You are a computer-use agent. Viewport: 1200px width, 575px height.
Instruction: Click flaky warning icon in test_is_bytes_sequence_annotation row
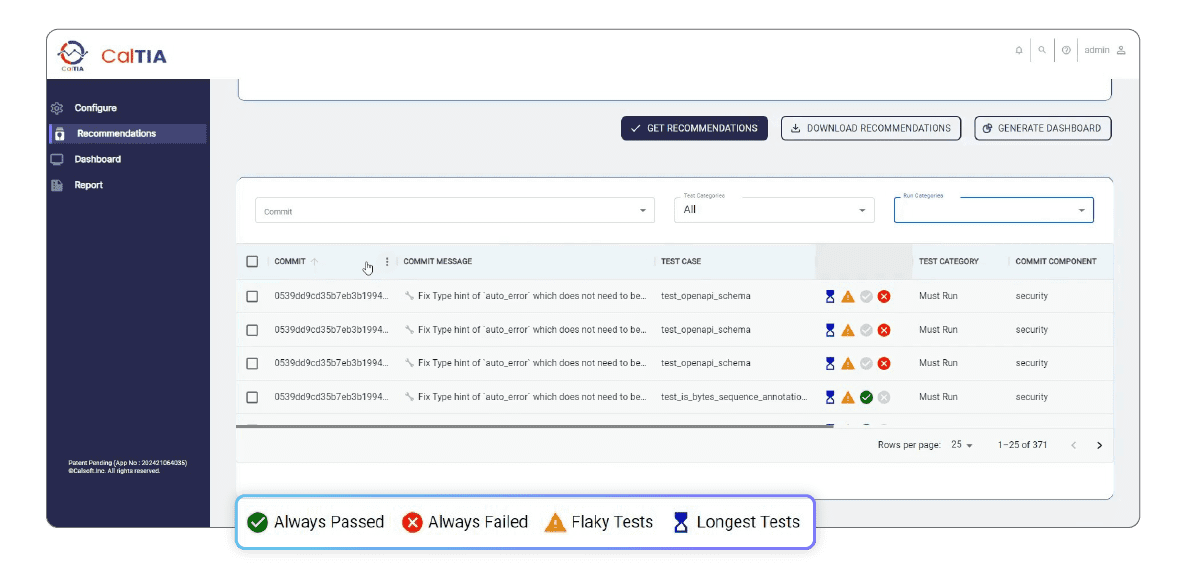[848, 397]
